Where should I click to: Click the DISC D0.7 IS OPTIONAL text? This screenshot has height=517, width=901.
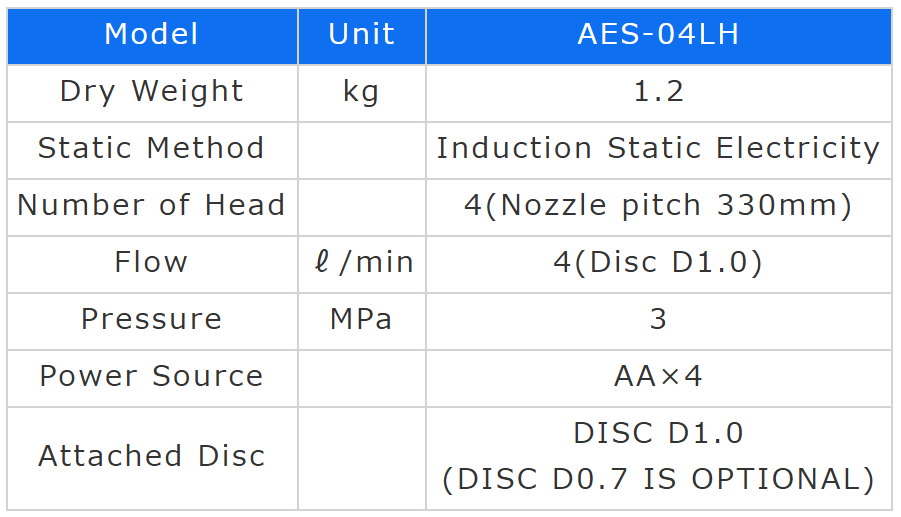[x=658, y=479]
